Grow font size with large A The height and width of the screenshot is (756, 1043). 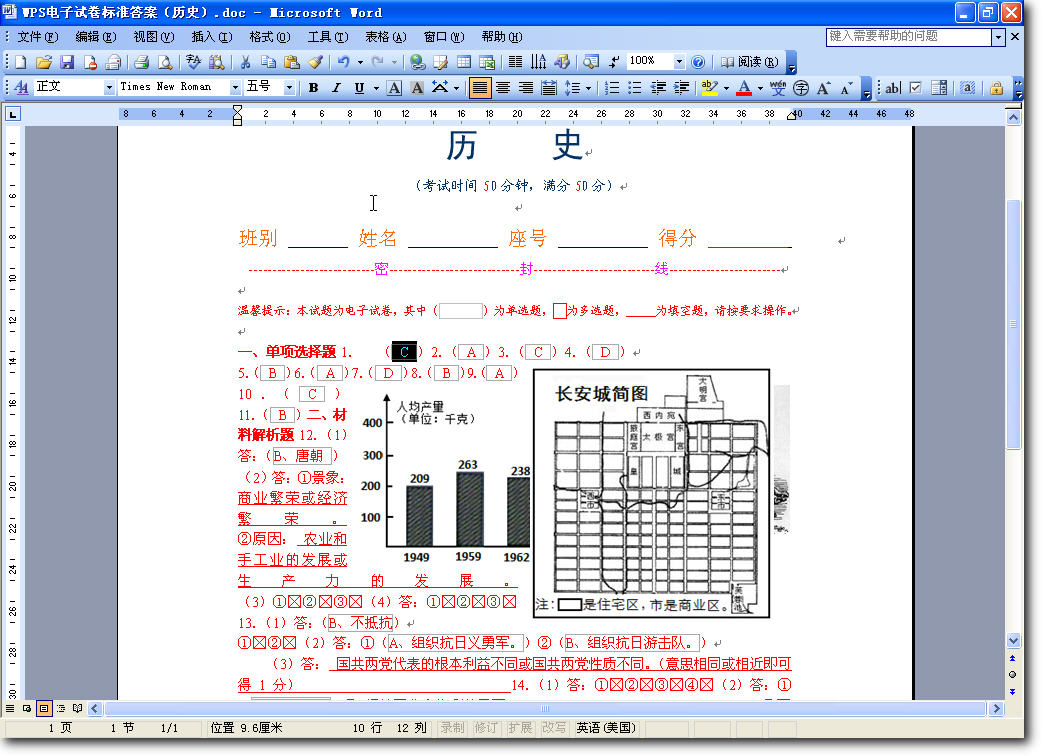(x=823, y=88)
